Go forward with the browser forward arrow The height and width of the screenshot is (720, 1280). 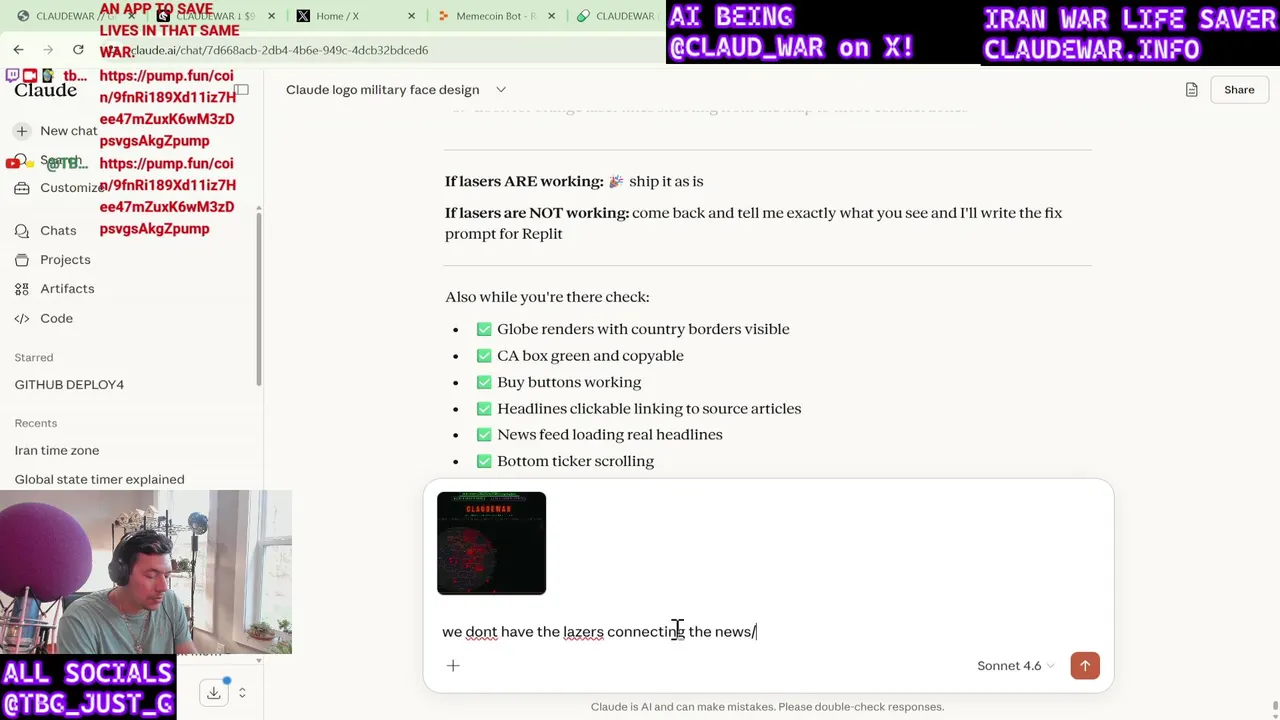[x=48, y=50]
